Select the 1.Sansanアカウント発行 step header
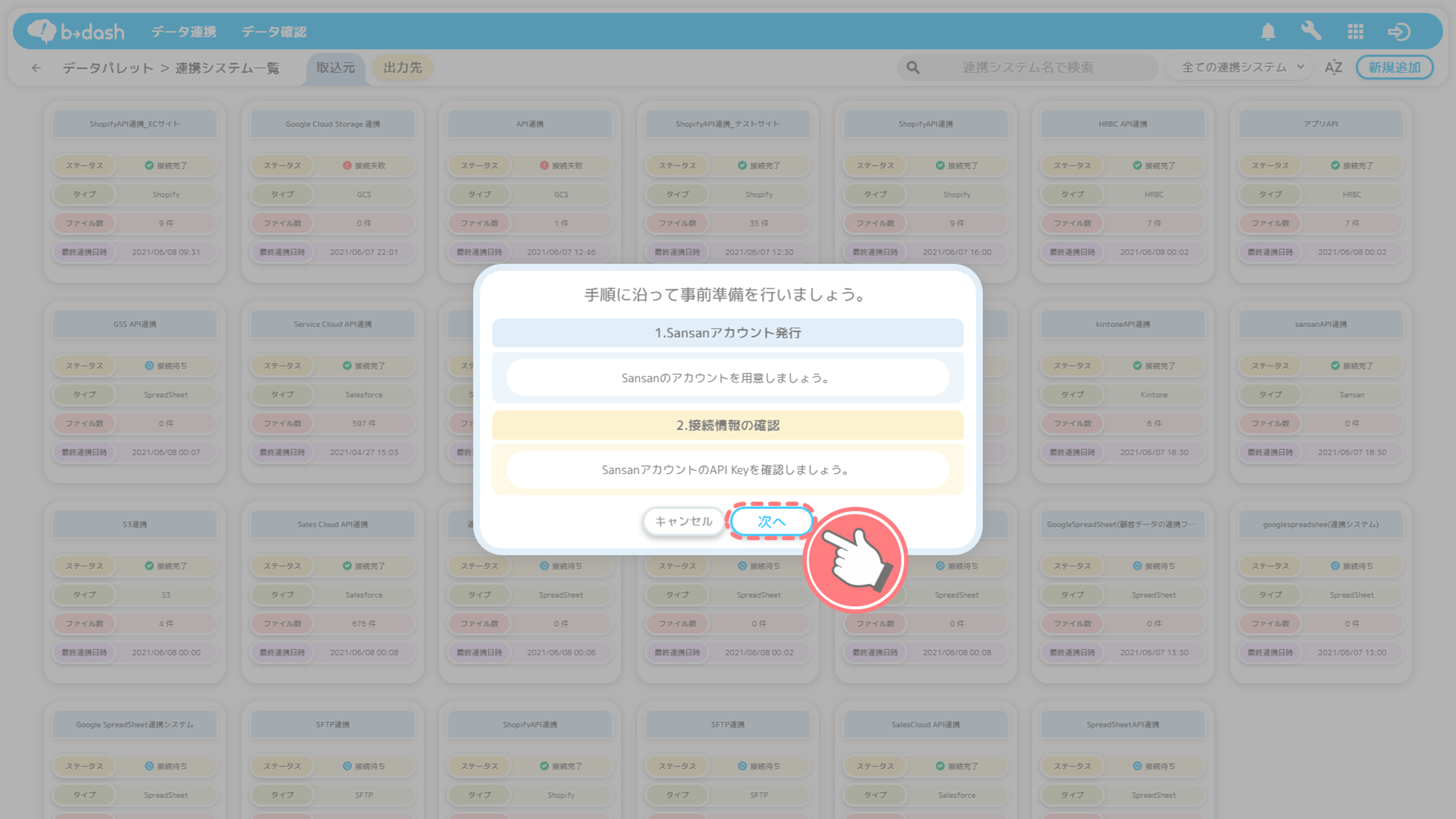The image size is (1456, 819). tap(727, 333)
